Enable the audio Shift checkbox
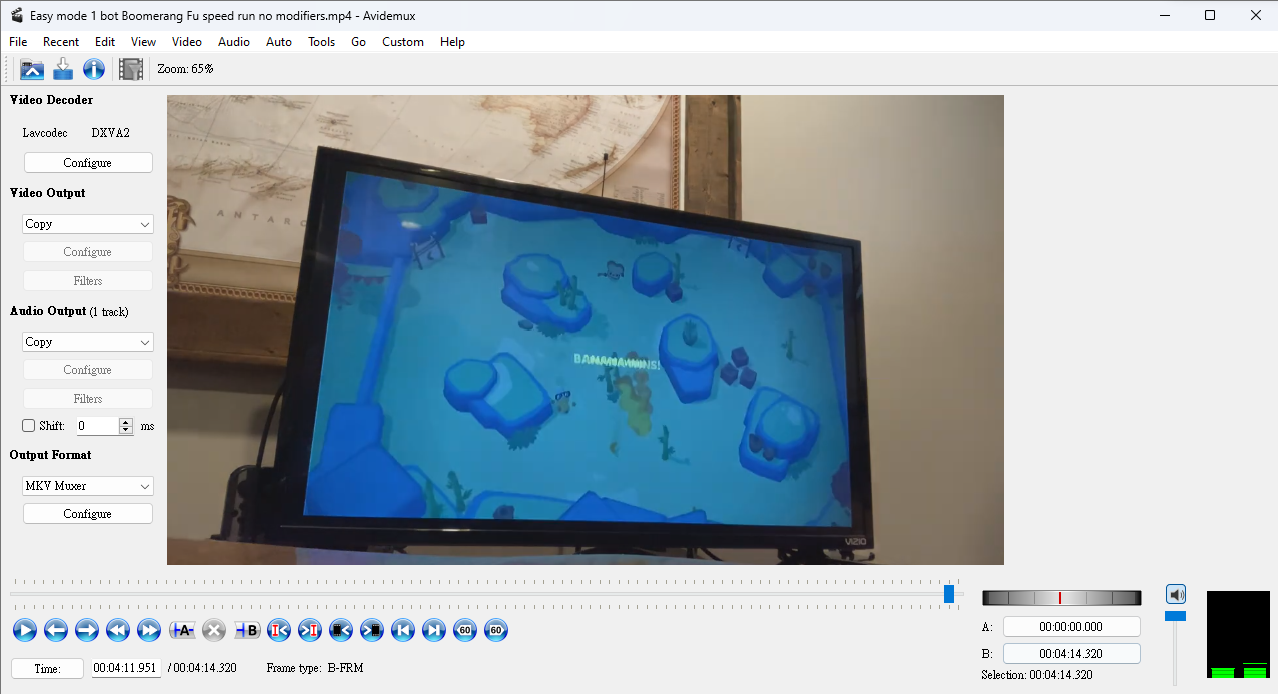The image size is (1278, 694). 29,426
